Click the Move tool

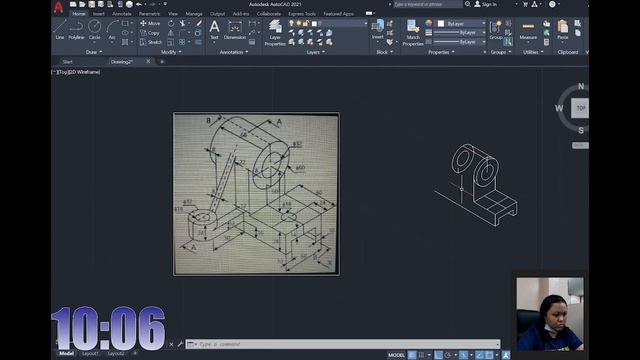[150, 23]
